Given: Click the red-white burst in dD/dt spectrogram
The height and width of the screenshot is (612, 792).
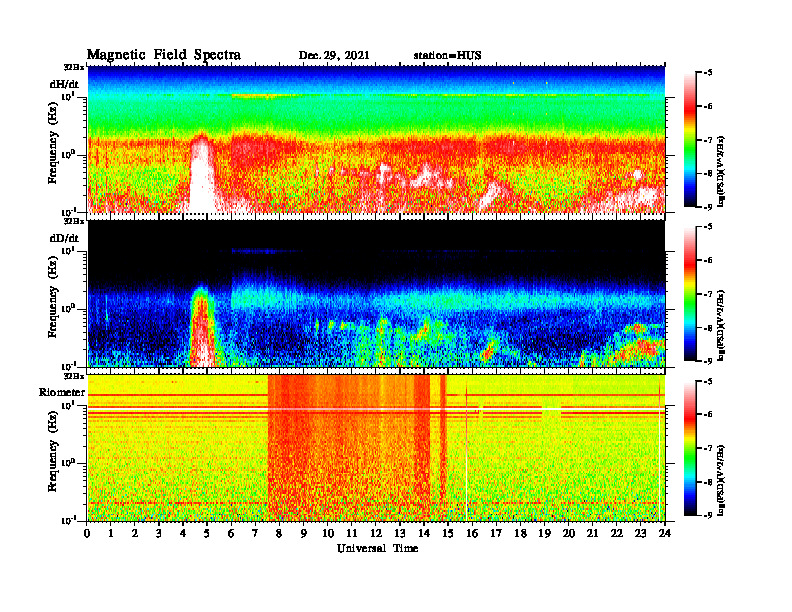Looking at the screenshot, I should click(x=202, y=328).
